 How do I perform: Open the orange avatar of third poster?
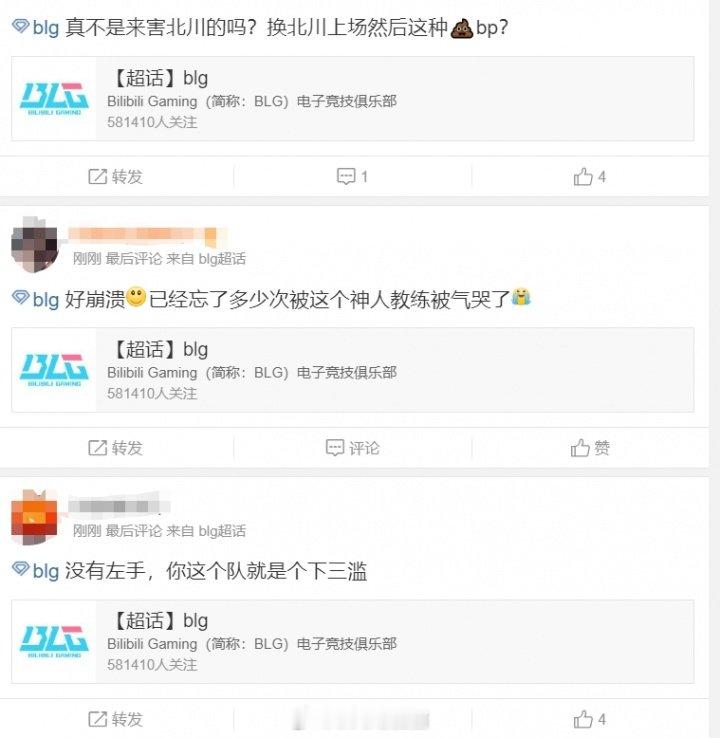click(x=34, y=517)
